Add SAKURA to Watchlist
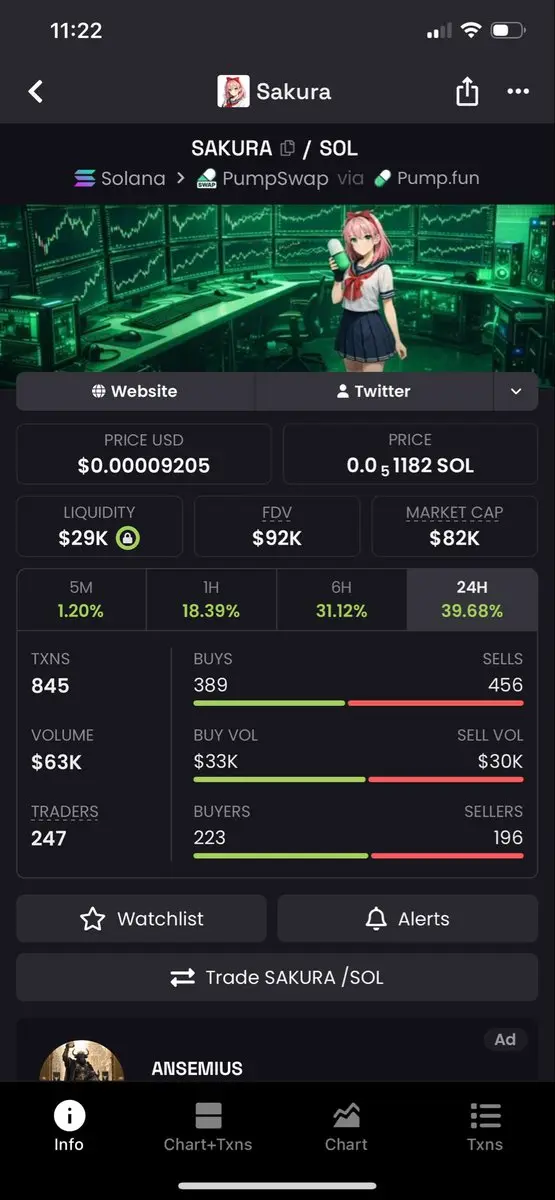 point(141,919)
